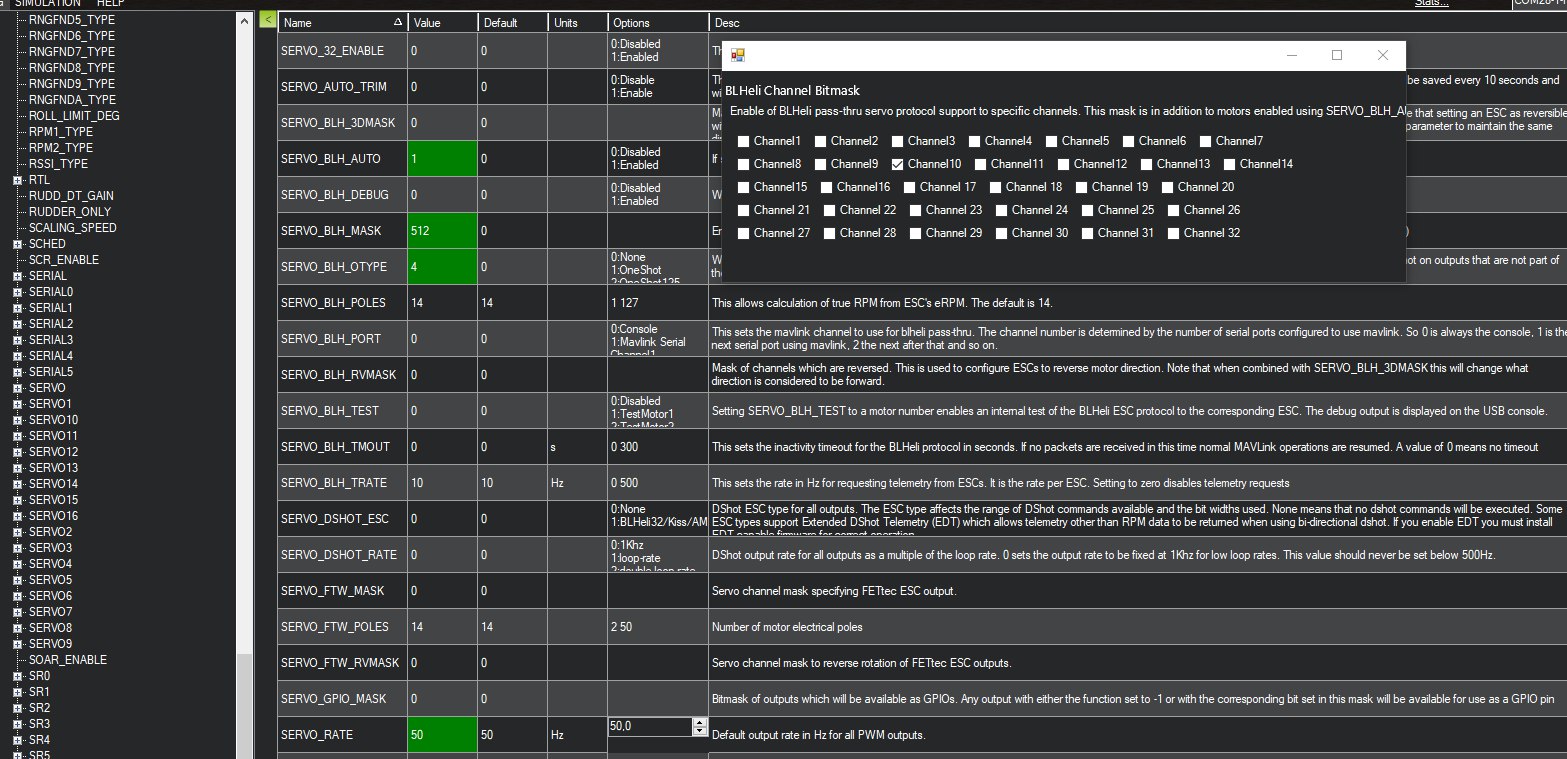Enable the Channel1 checkbox
Image resolution: width=1567 pixels, height=759 pixels.
click(744, 141)
